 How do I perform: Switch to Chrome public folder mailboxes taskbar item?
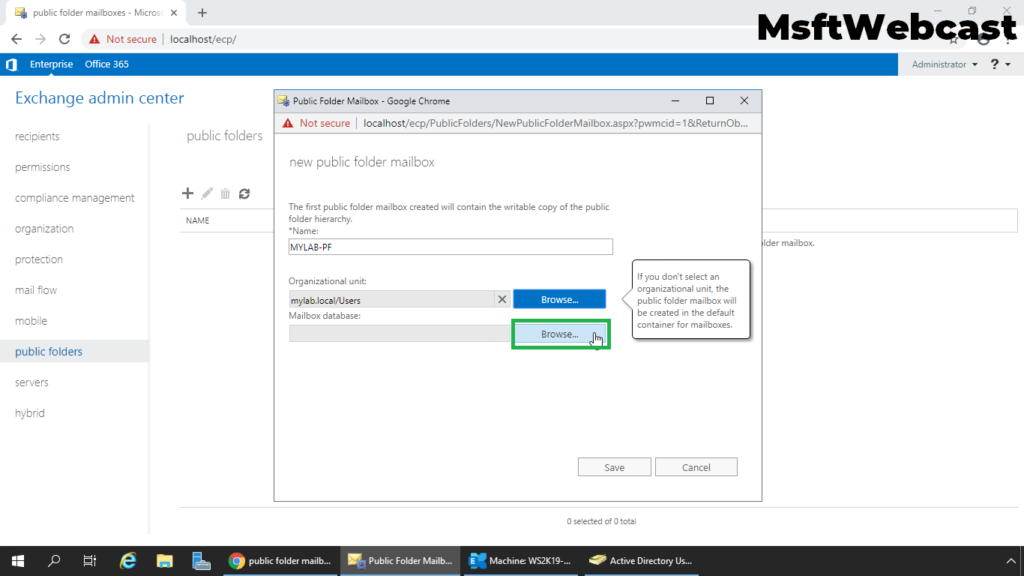click(x=280, y=560)
